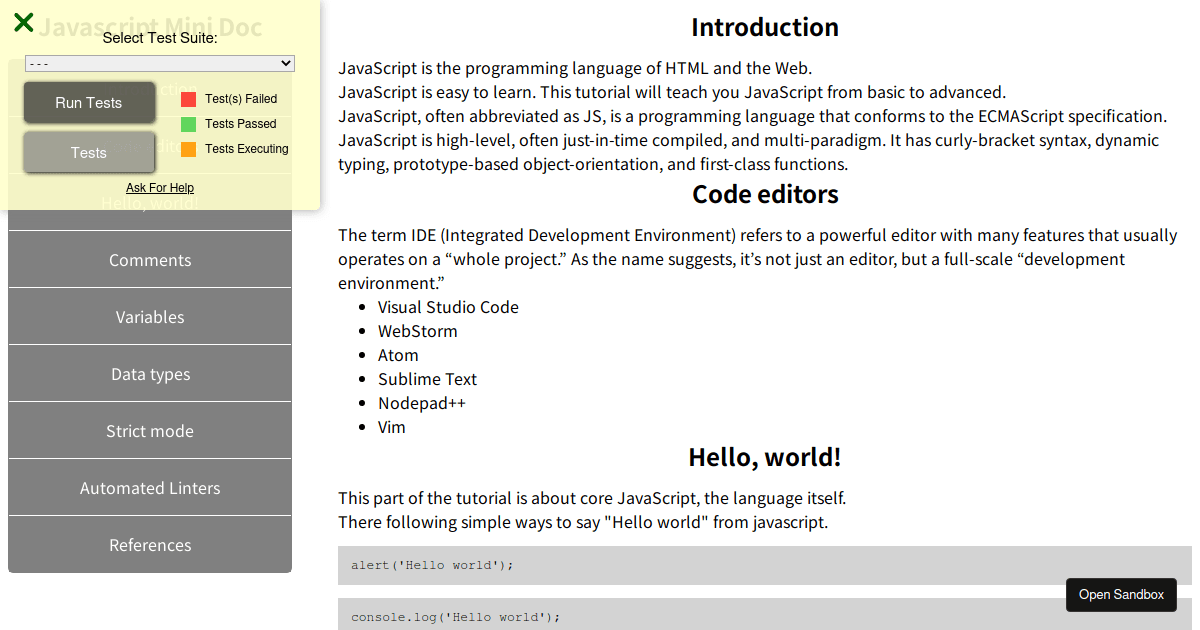Select Variables in the sidebar

click(x=149, y=316)
